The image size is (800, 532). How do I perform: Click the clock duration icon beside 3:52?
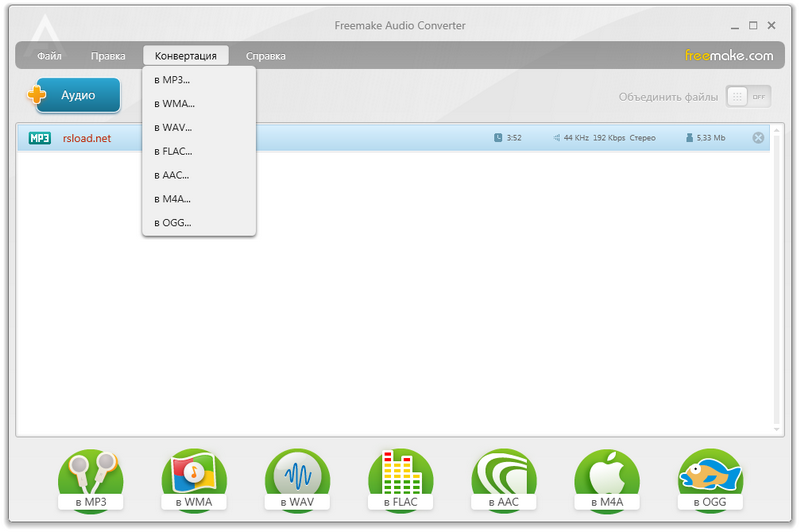click(498, 138)
